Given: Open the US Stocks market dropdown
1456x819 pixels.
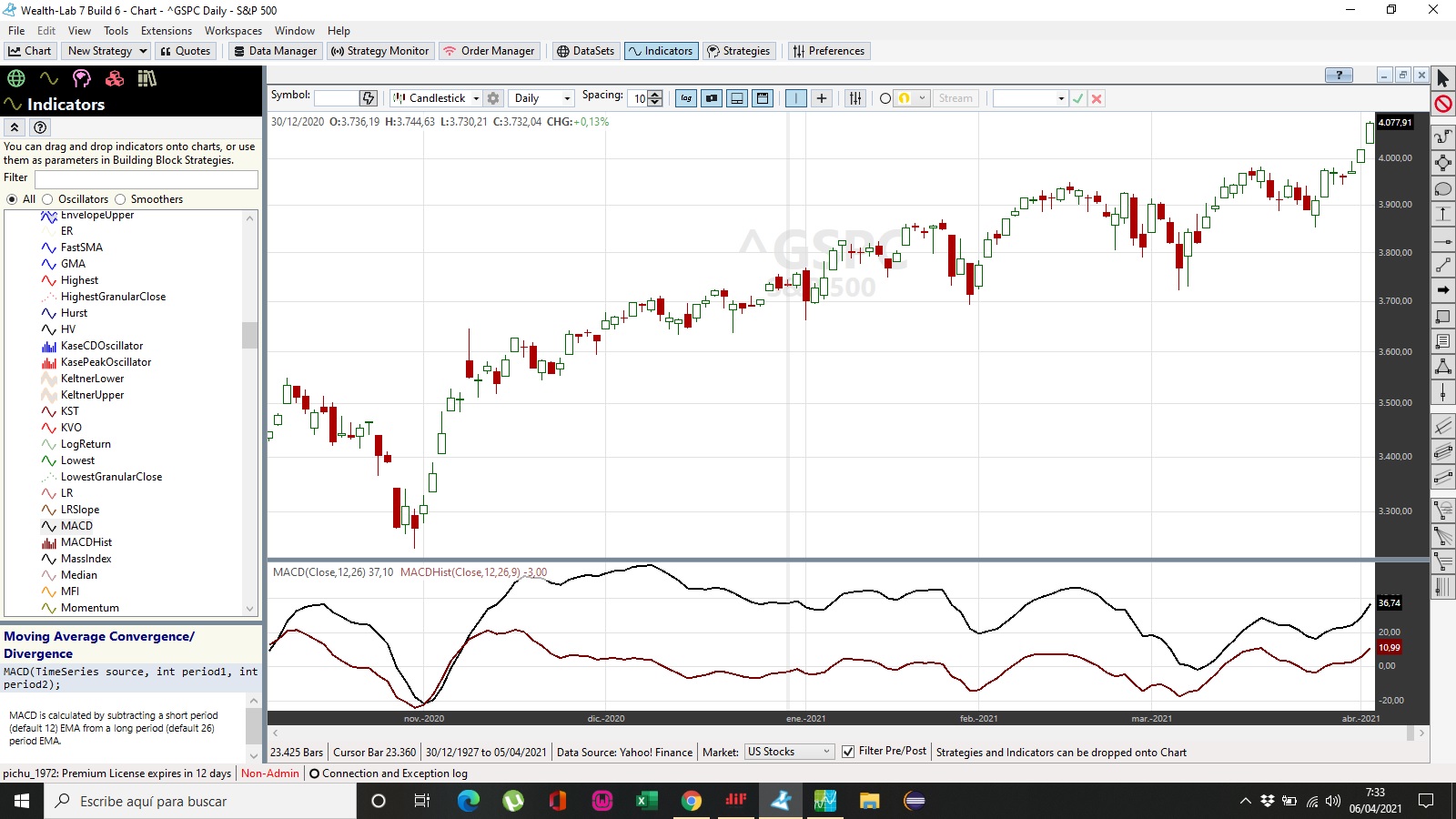Looking at the screenshot, I should tap(788, 752).
